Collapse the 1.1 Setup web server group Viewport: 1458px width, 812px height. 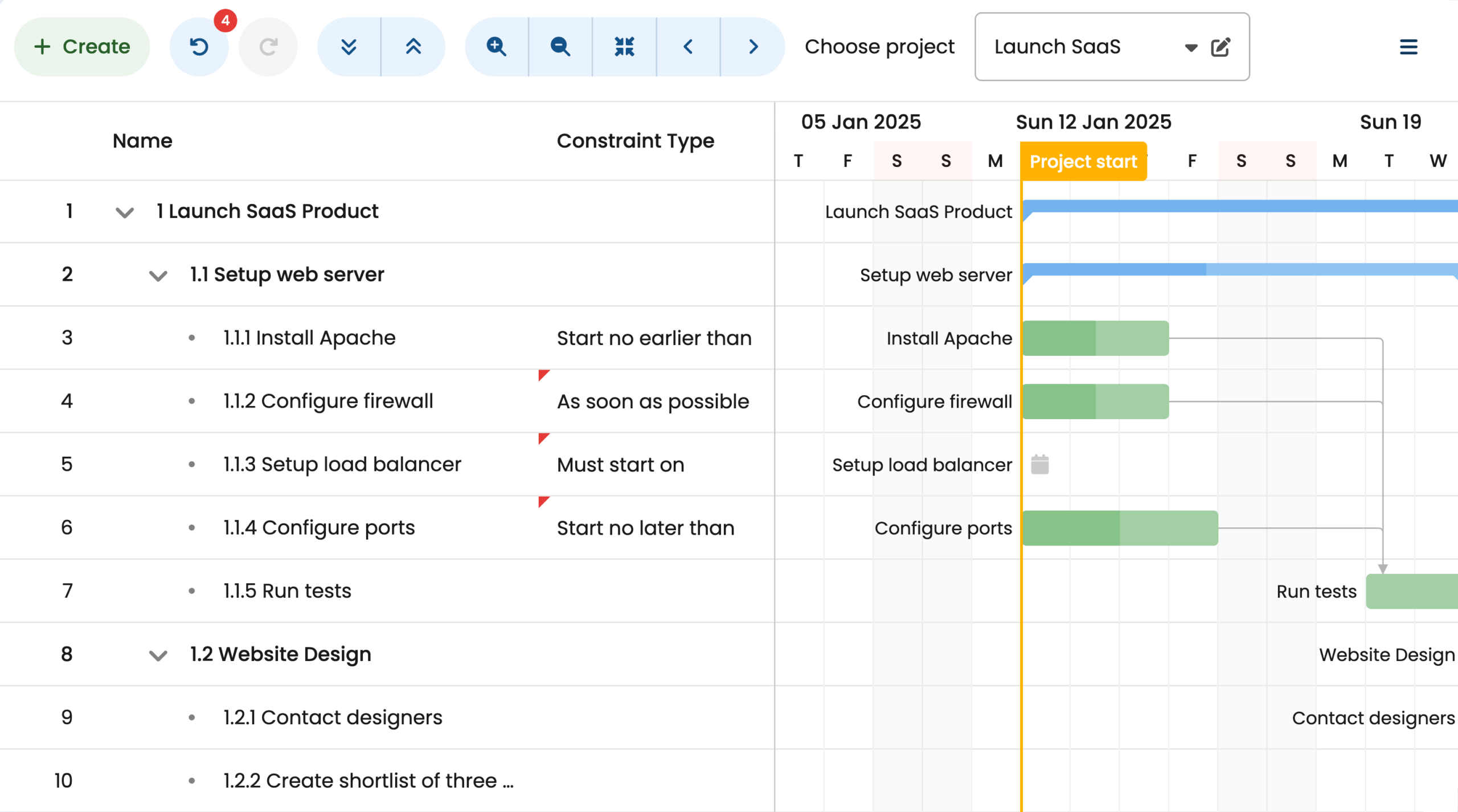158,276
